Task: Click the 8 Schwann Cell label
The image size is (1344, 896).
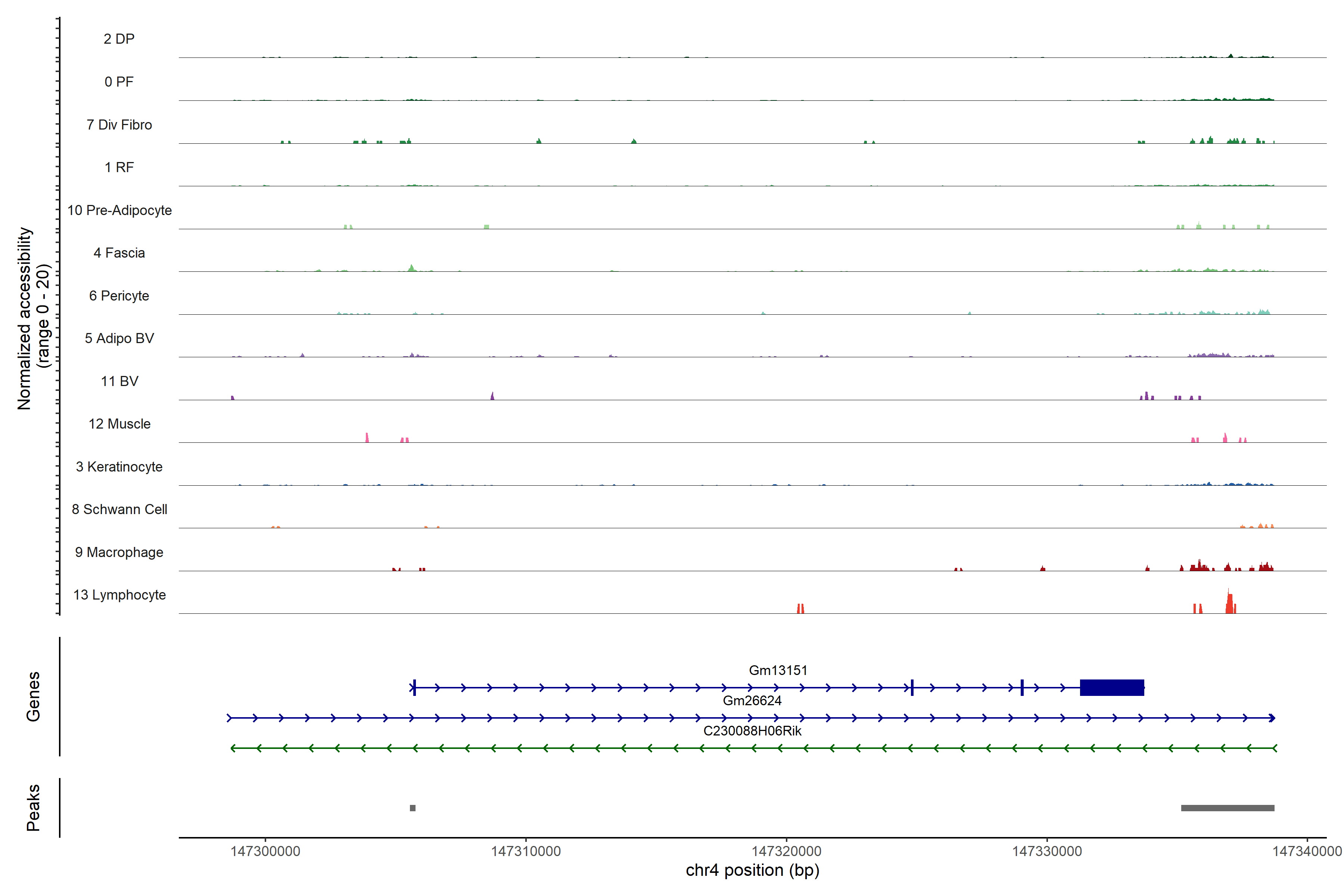Action: click(119, 509)
